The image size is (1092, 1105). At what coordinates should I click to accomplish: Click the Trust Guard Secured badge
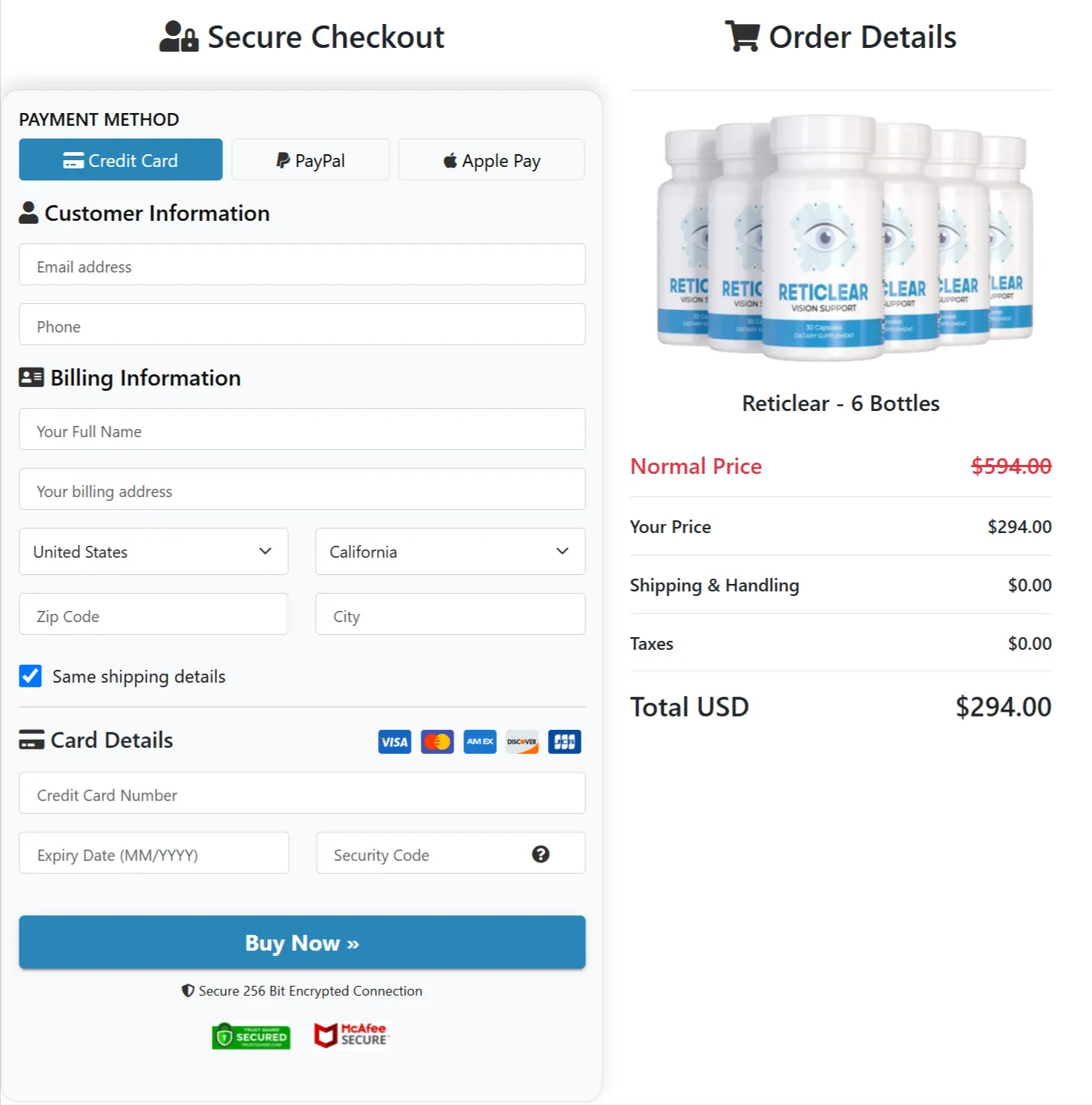[251, 1037]
